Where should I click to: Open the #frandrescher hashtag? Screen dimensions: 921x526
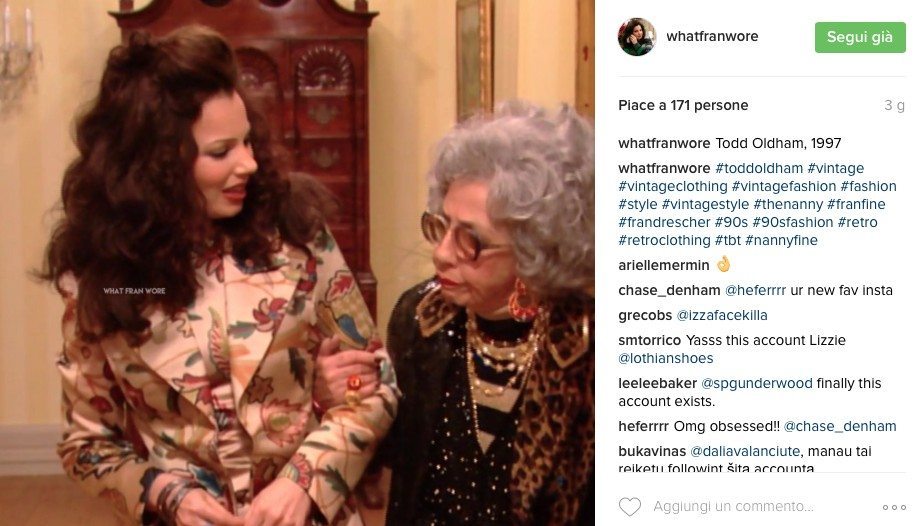[664, 222]
